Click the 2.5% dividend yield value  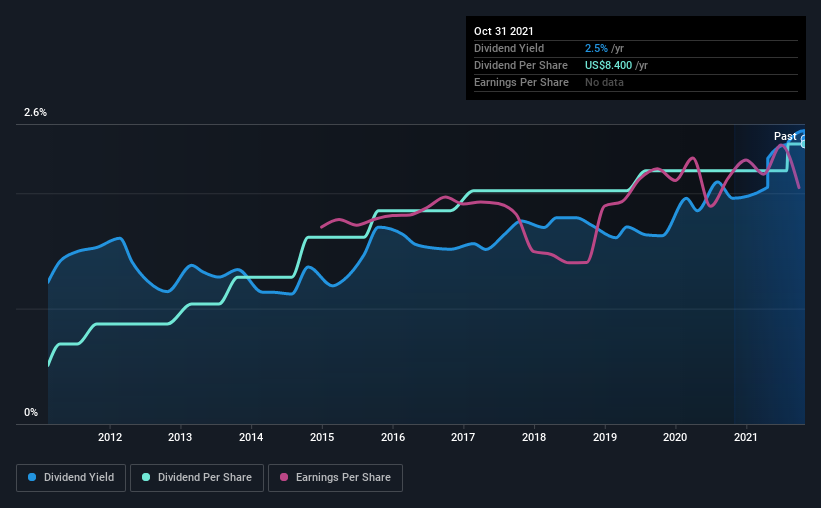click(596, 48)
